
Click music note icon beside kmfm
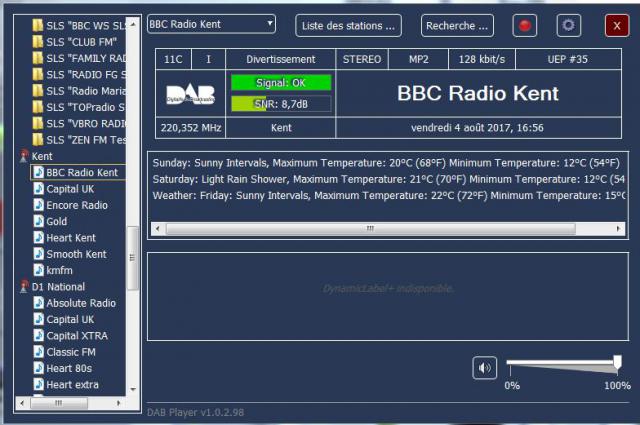[x=39, y=270]
